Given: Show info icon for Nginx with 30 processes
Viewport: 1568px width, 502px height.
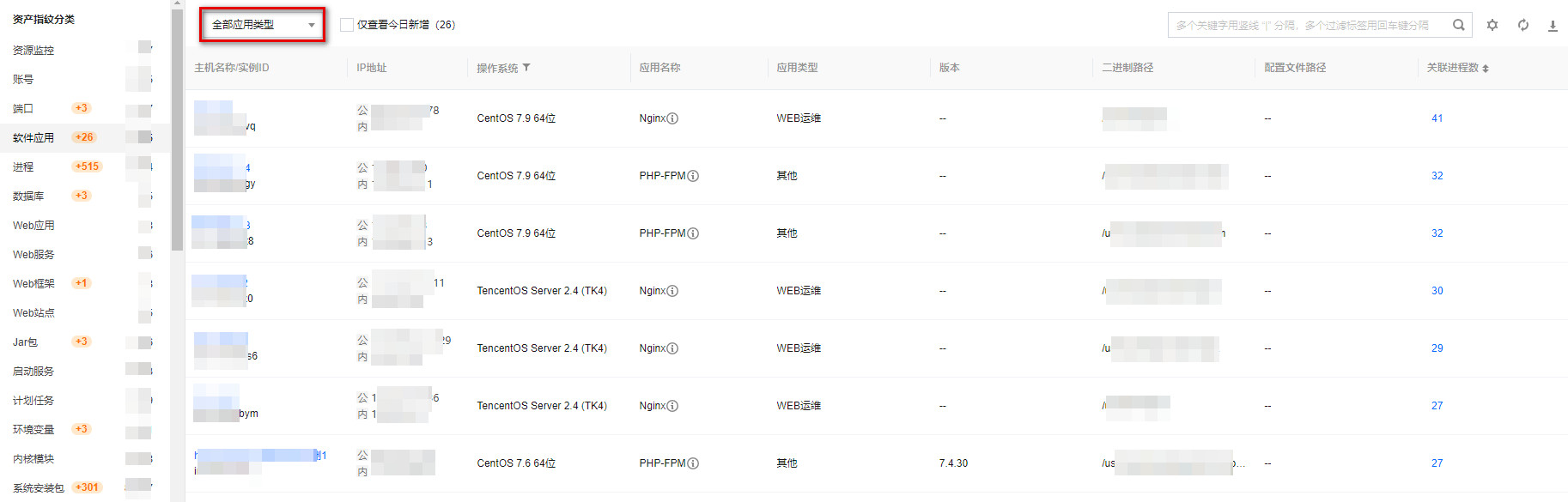Looking at the screenshot, I should pyautogui.click(x=672, y=291).
